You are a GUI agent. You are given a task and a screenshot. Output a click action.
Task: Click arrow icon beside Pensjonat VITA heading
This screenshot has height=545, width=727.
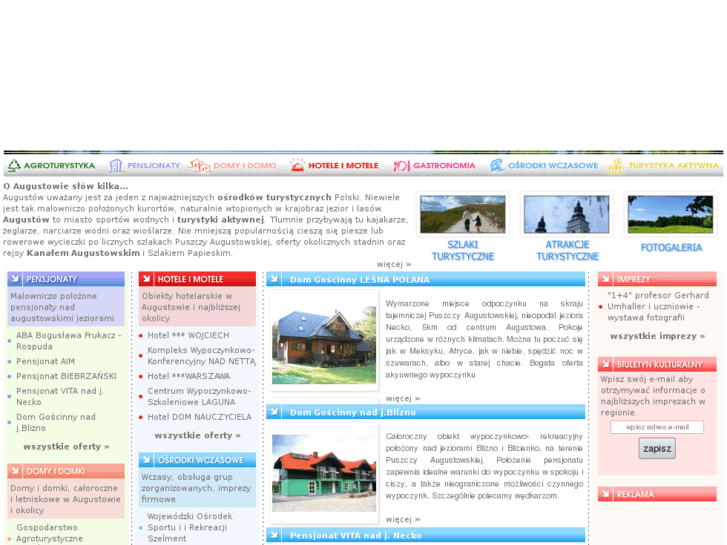click(274, 535)
